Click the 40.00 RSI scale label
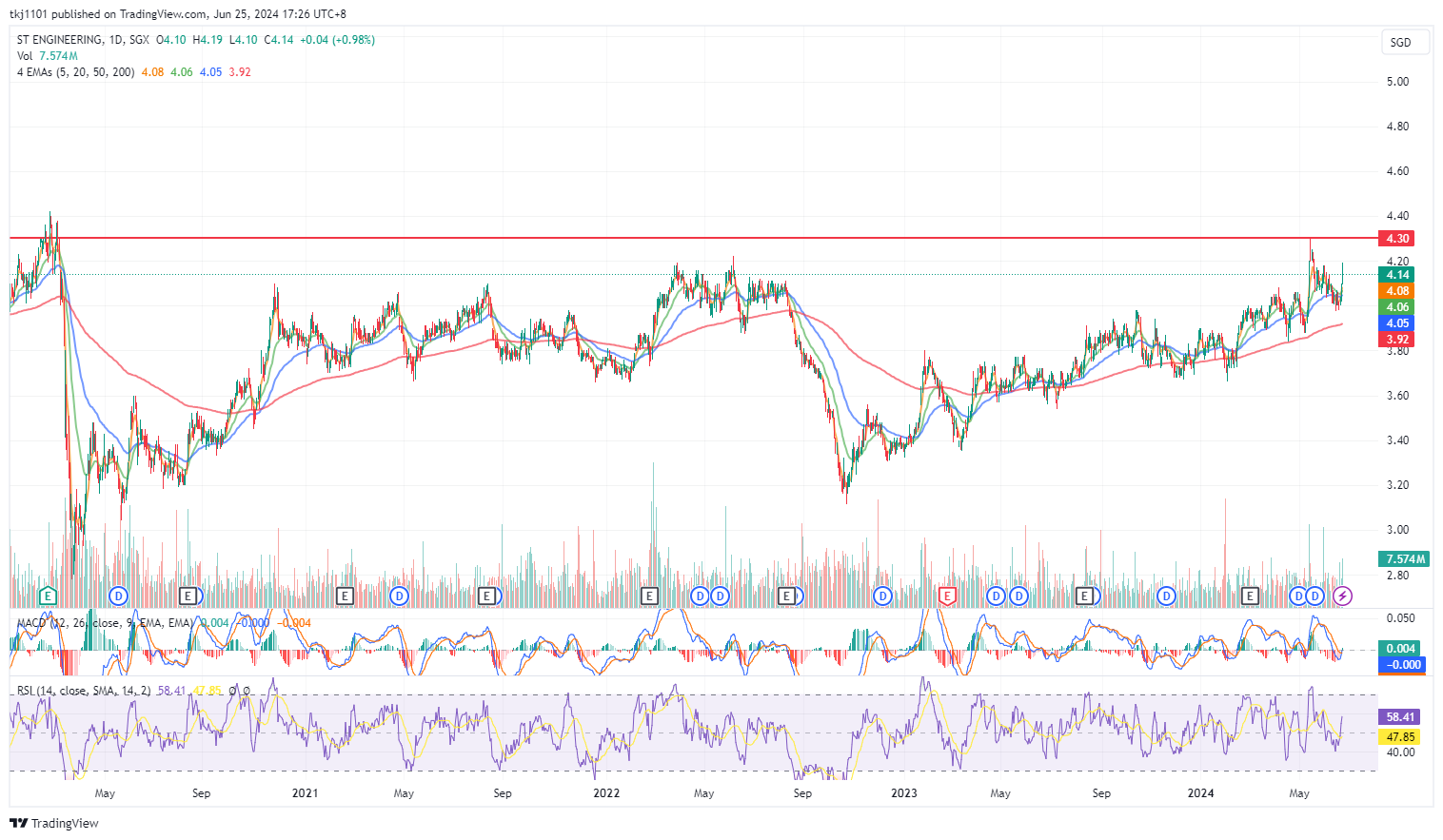 (1400, 752)
